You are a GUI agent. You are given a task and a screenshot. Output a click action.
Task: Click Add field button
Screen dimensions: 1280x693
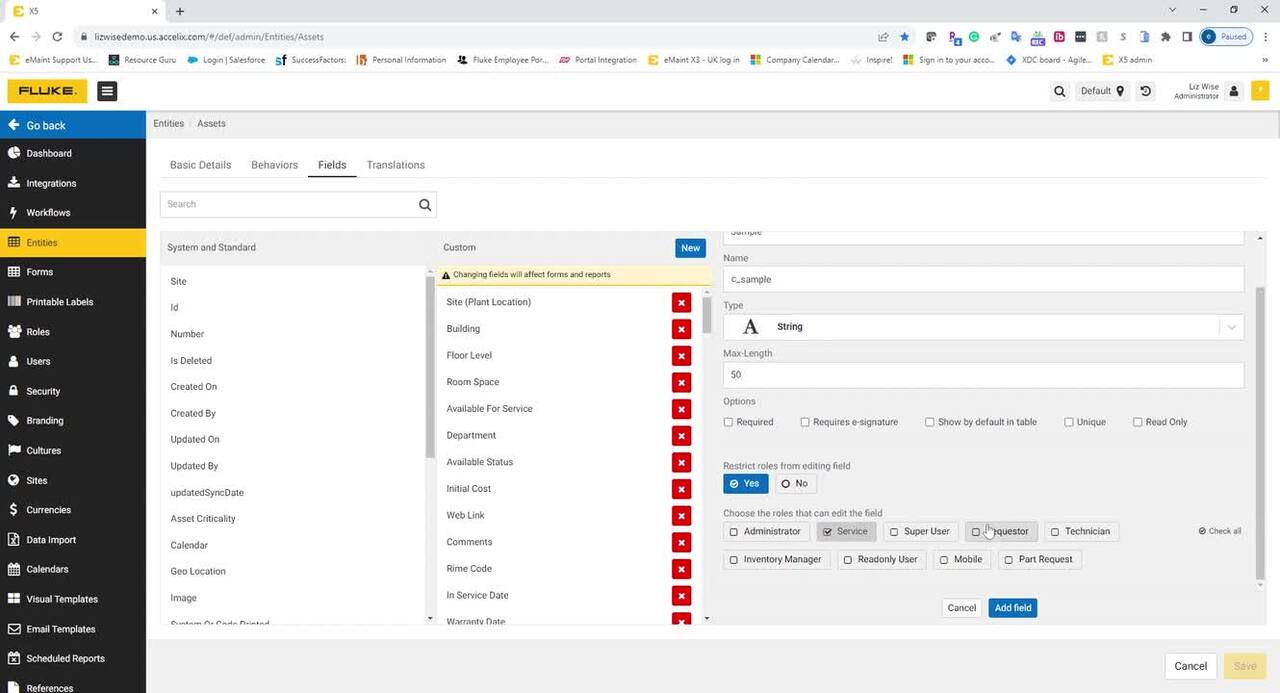(1013, 608)
